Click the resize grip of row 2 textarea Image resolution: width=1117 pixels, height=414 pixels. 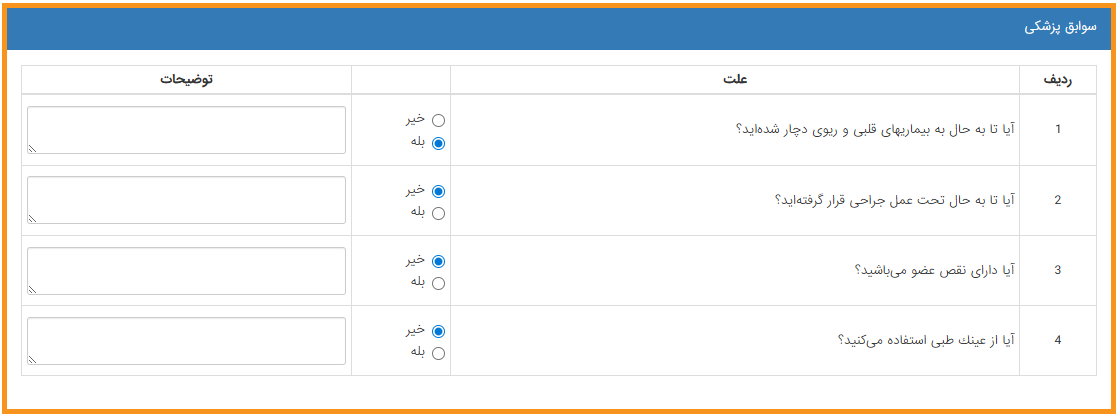pos(33,219)
